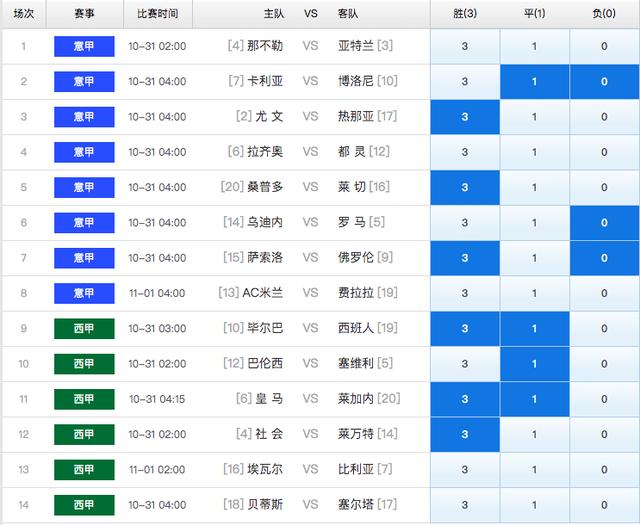Select draw (1) for 贝蒂斯 vs 塞尔塔
Screen dimensions: 640x525
pyautogui.click(x=535, y=505)
